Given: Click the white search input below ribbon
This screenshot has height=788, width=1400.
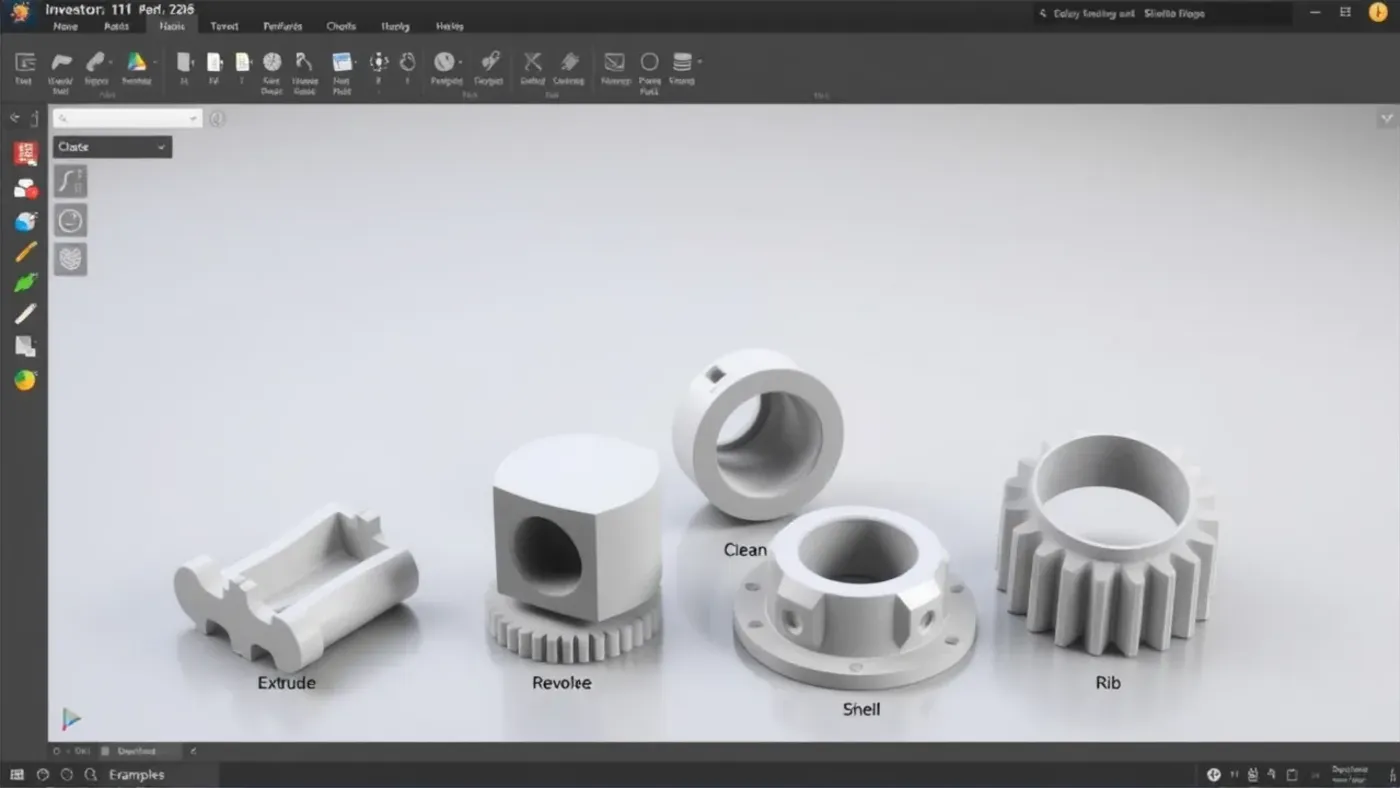Looking at the screenshot, I should point(127,119).
